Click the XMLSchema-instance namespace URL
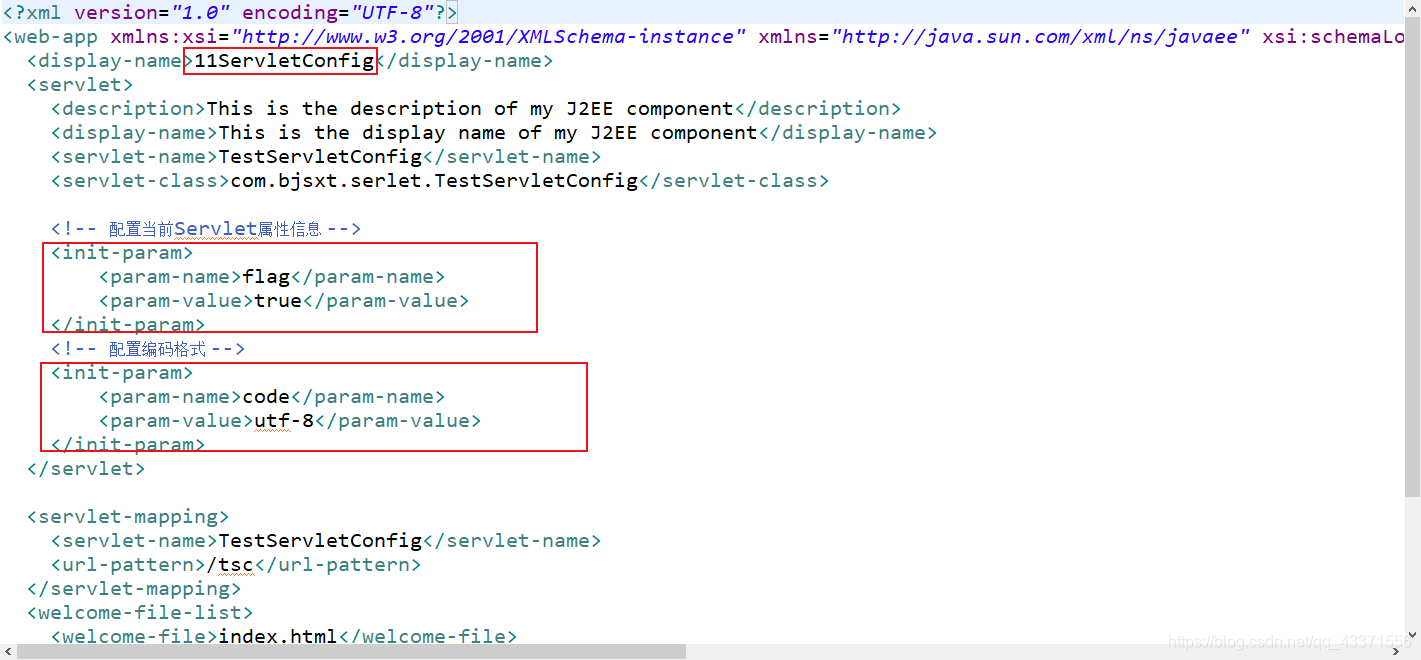The image size is (1421, 660). [488, 37]
